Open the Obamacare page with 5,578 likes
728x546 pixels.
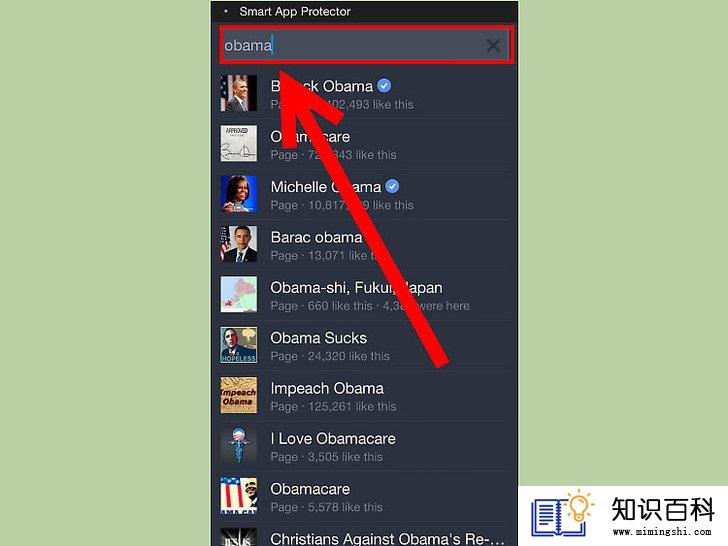click(366, 497)
